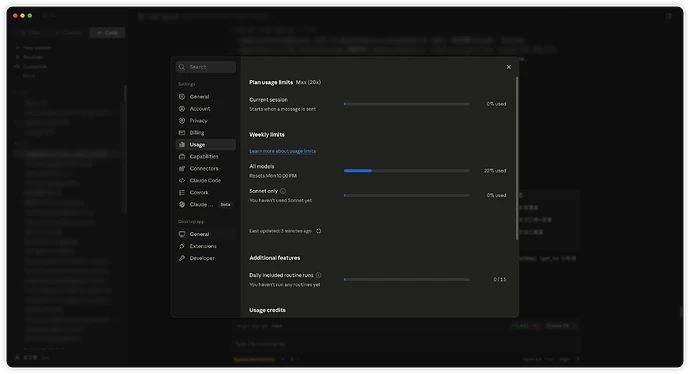Click the Sonnet only usage bar

click(407, 195)
